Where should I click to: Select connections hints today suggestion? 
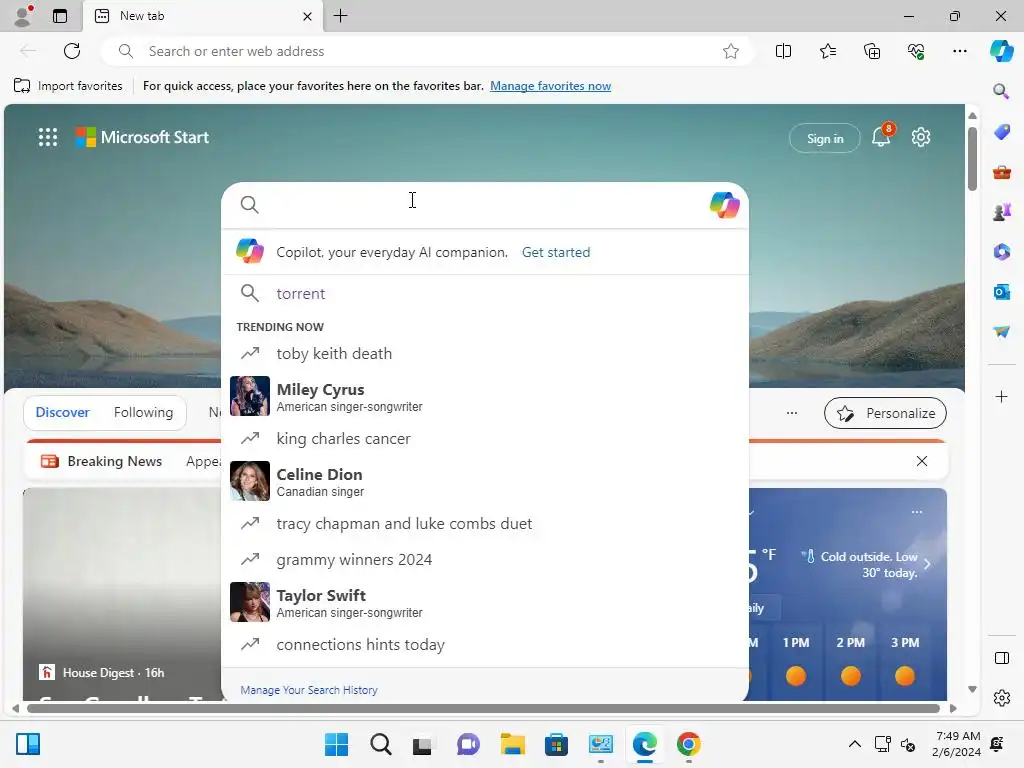pyautogui.click(x=485, y=645)
